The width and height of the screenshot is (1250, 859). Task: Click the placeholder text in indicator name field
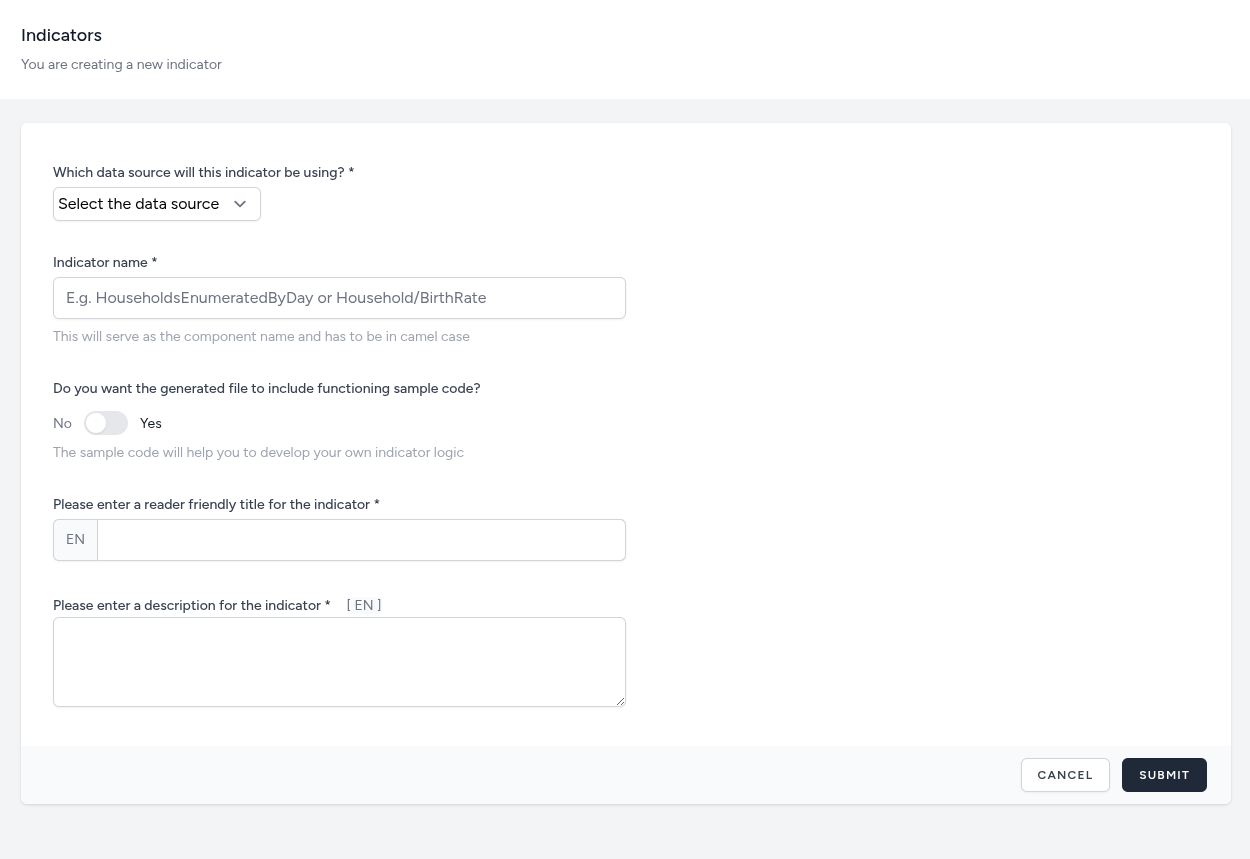click(276, 298)
